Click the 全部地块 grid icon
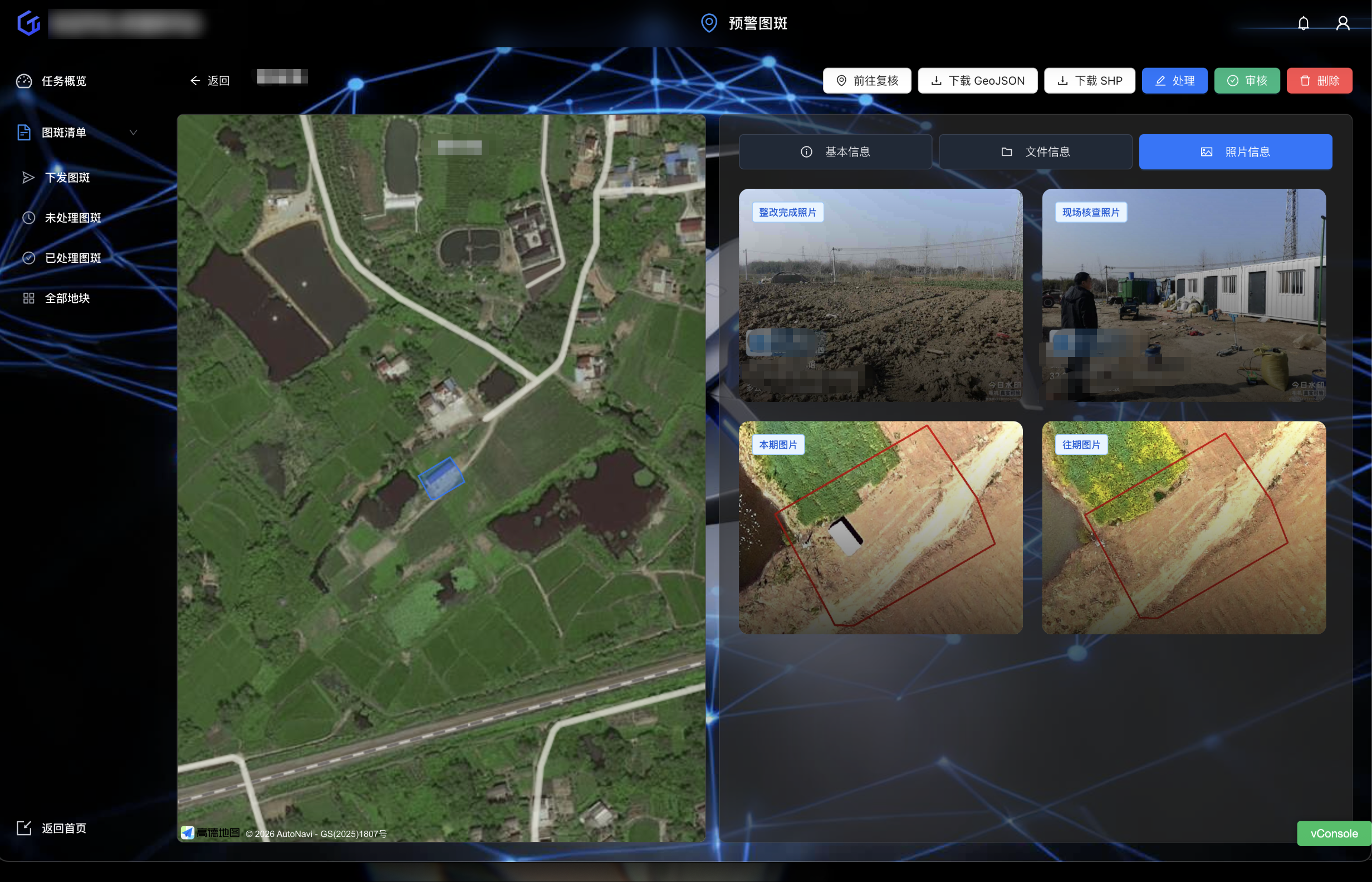This screenshot has height=882, width=1372. click(x=28, y=298)
